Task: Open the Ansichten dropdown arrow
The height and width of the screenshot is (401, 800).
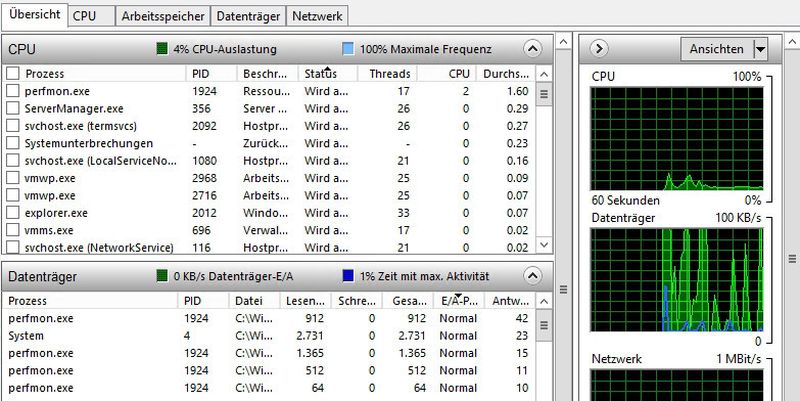Action: (760, 49)
